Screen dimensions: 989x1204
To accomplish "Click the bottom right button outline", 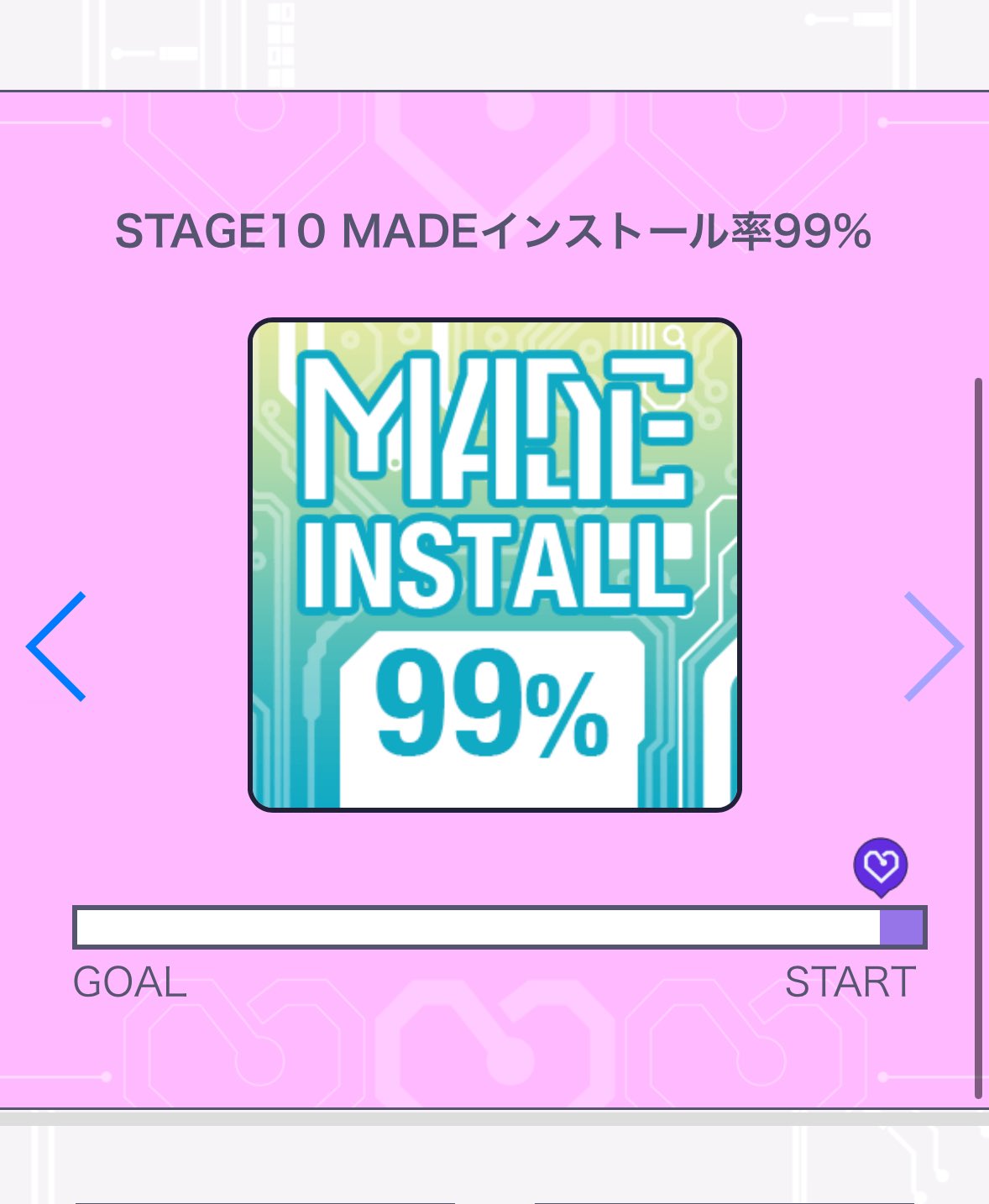I will tap(724, 1201).
